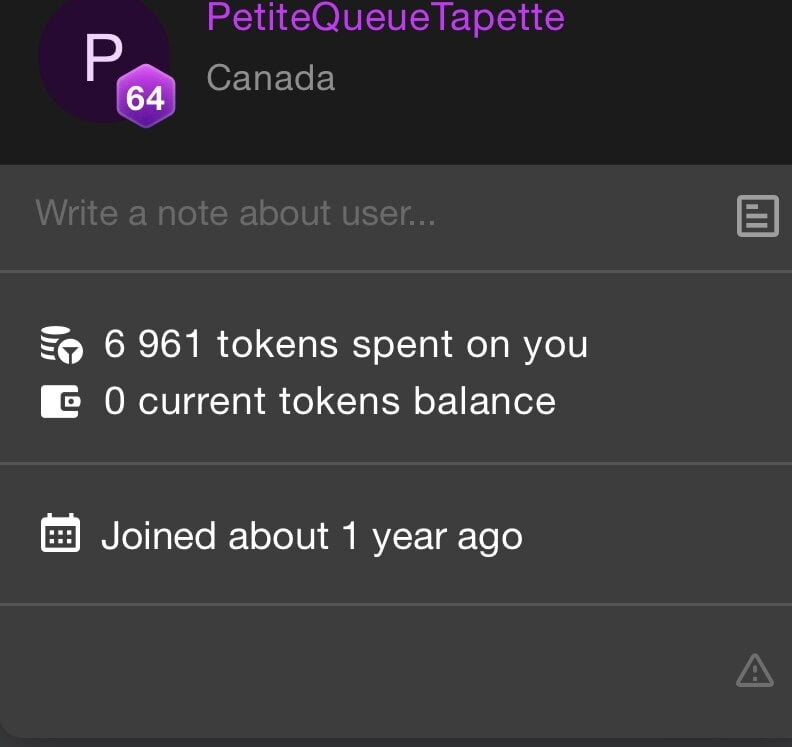Click the '0 current tokens balance' line
This screenshot has height=747, width=792.
[330, 401]
